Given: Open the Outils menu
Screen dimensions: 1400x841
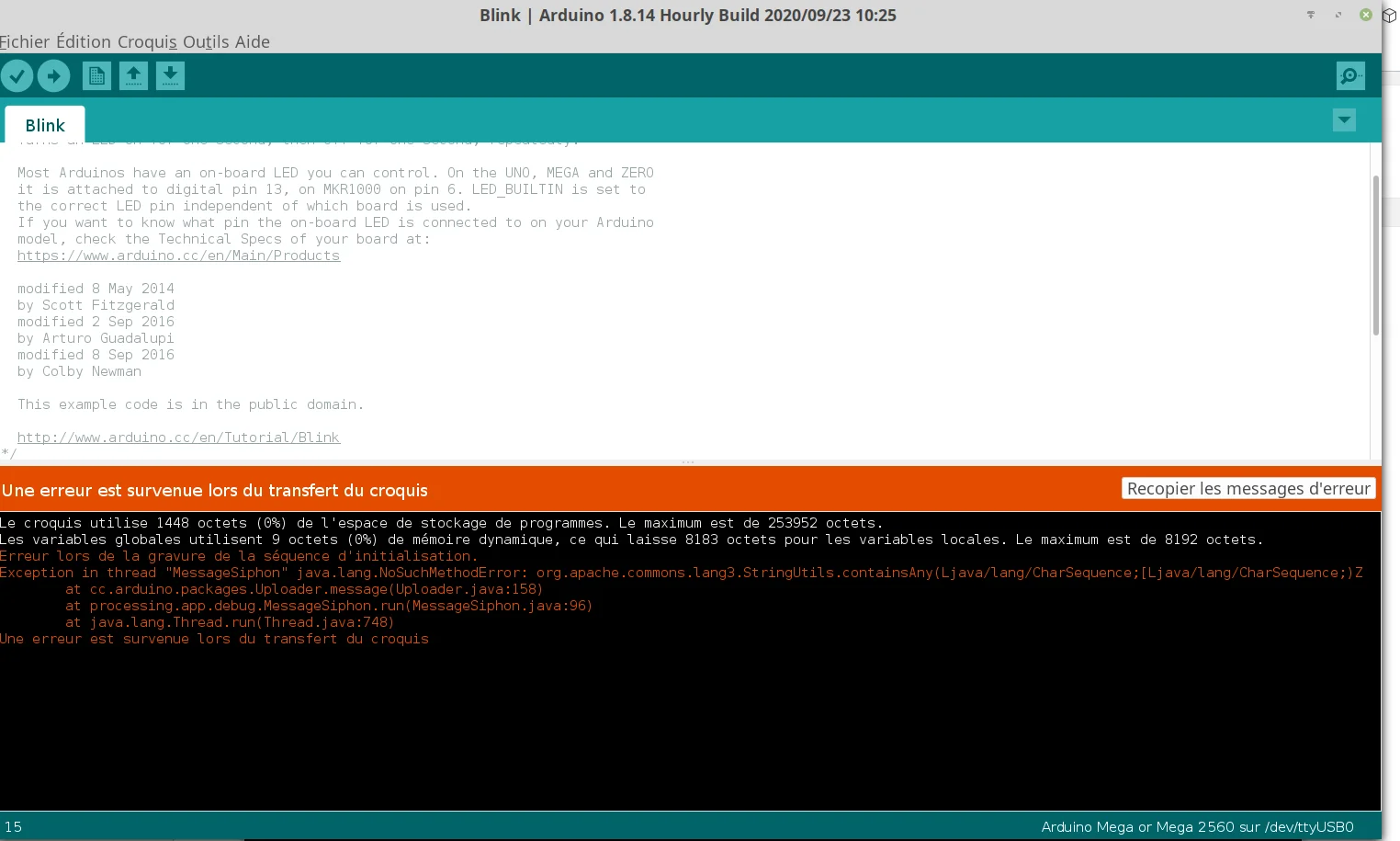Looking at the screenshot, I should point(206,42).
